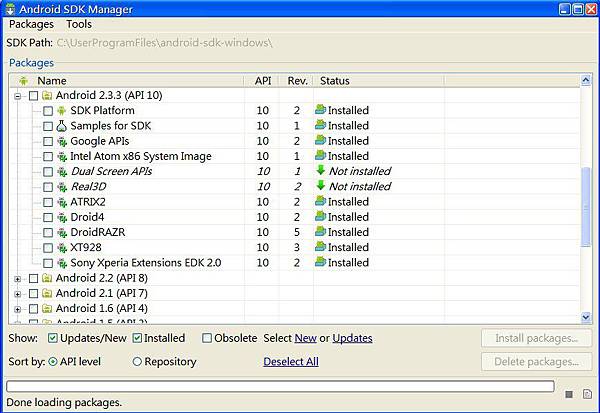Click the add-on icon for XT928

[x=62, y=248]
